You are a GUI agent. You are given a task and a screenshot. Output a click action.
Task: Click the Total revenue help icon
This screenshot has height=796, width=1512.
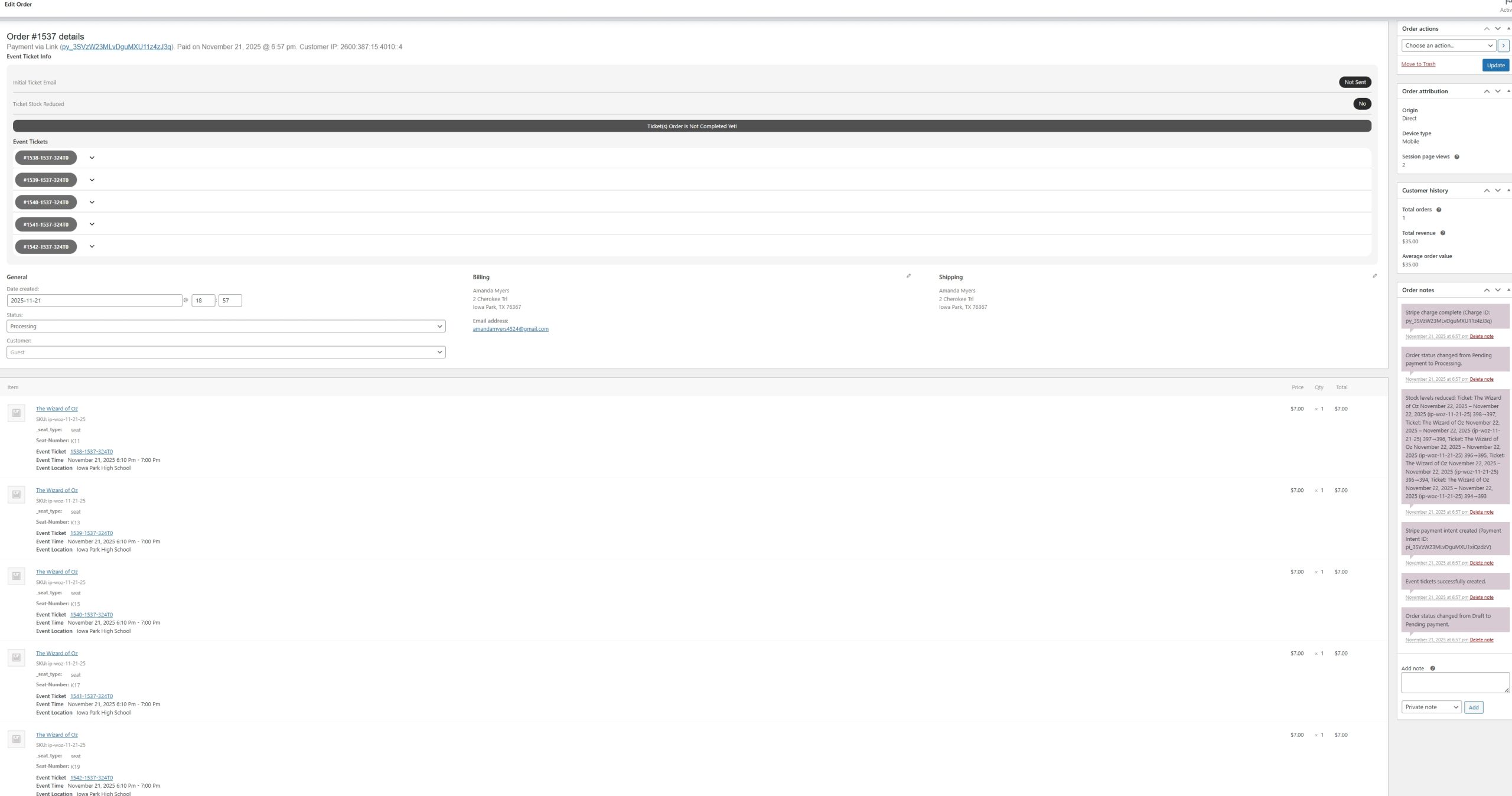[1443, 233]
